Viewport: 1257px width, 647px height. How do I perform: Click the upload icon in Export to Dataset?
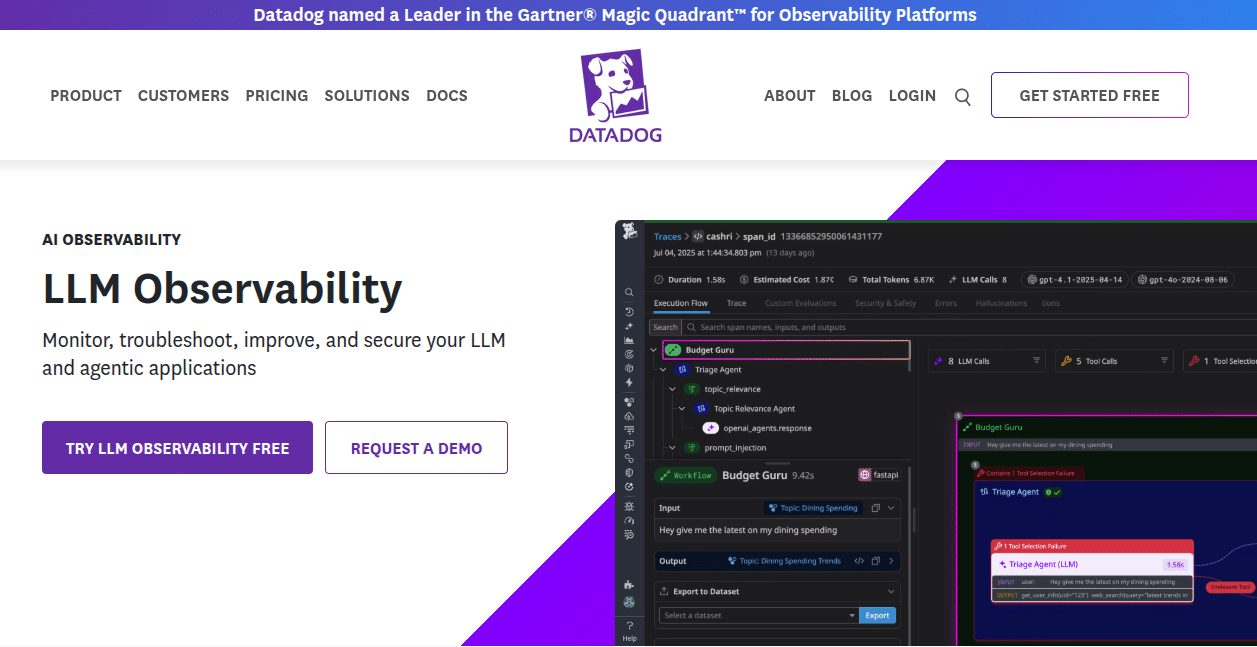click(x=664, y=591)
